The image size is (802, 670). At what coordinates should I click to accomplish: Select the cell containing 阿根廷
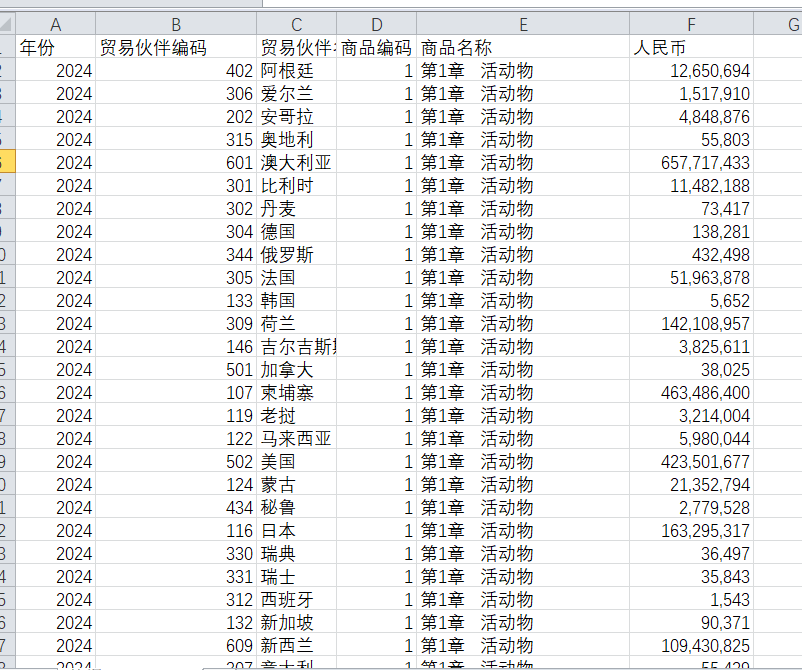click(296, 70)
